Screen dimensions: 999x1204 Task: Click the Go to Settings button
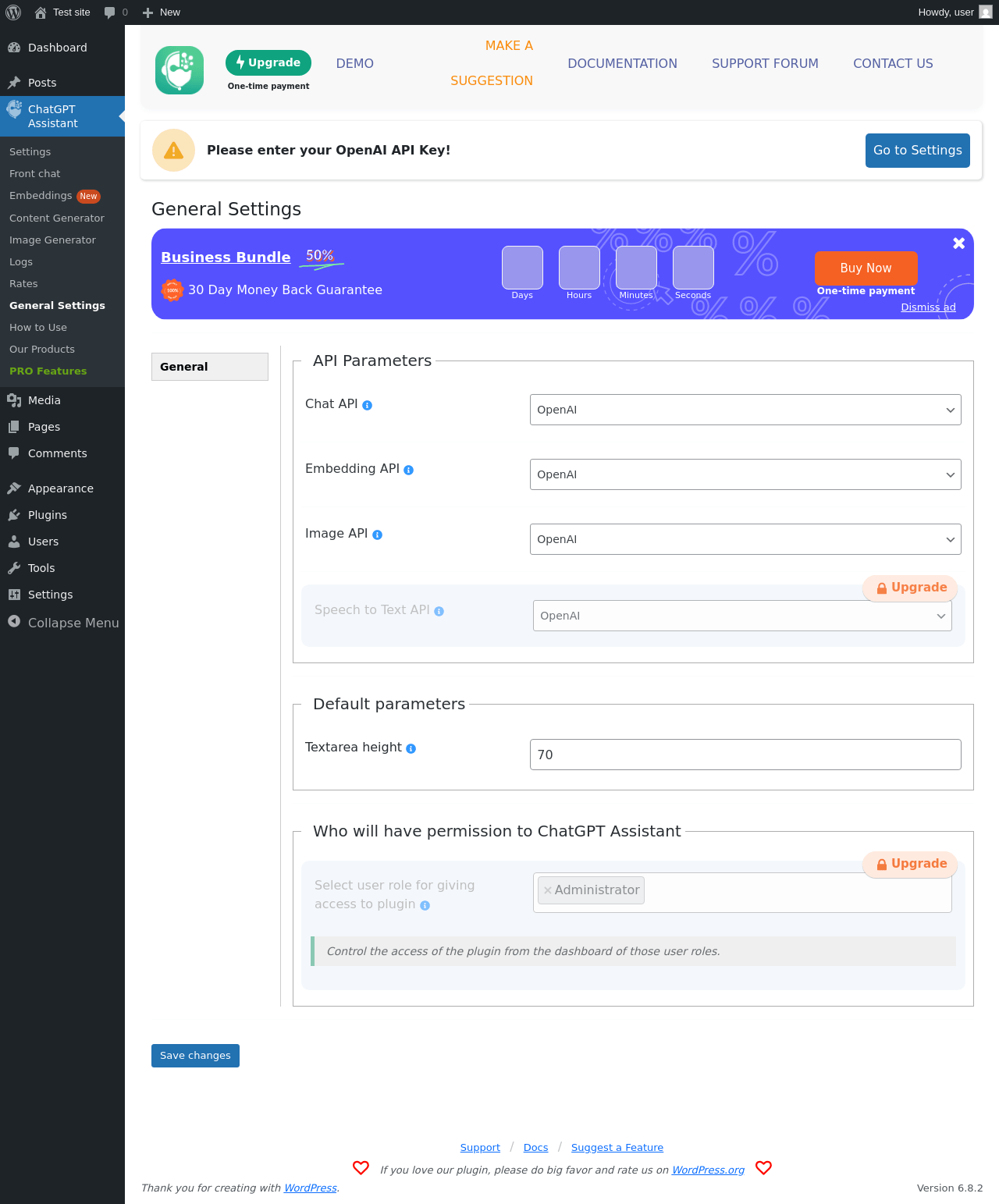pos(918,151)
